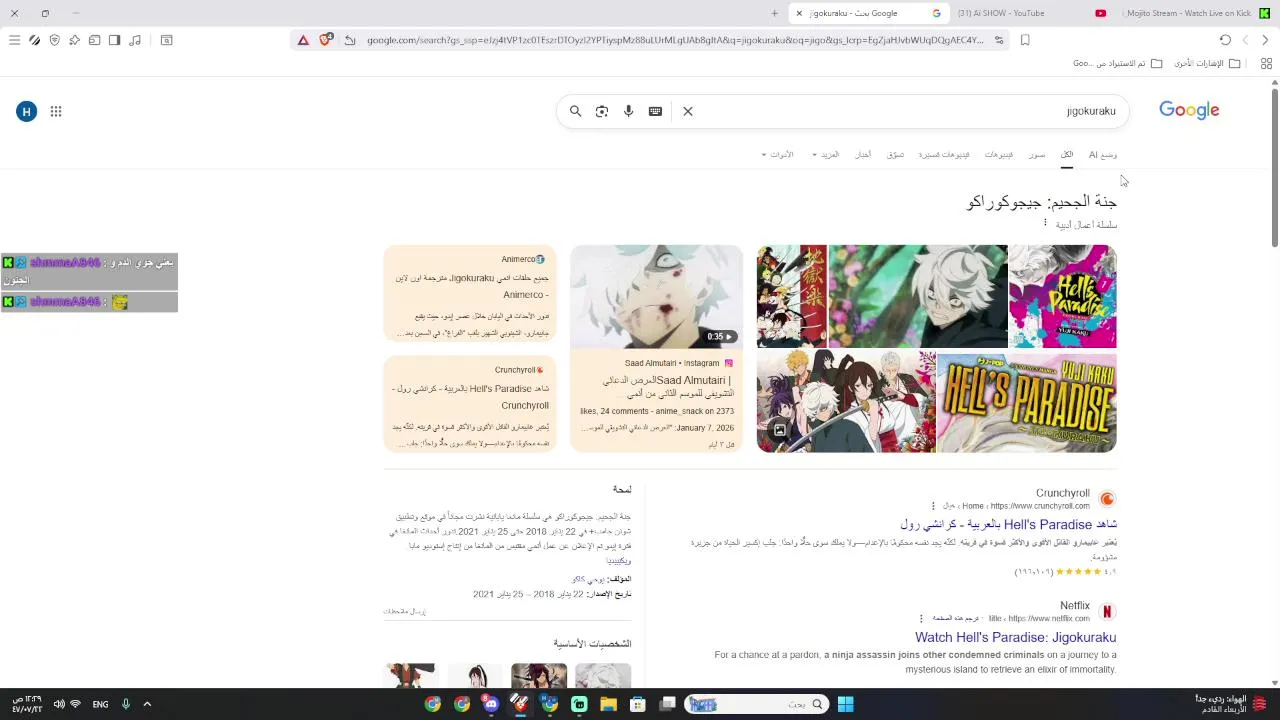Open the Crunchyroll Hell's Paradise result link
The image size is (1280, 720).
click(1008, 524)
